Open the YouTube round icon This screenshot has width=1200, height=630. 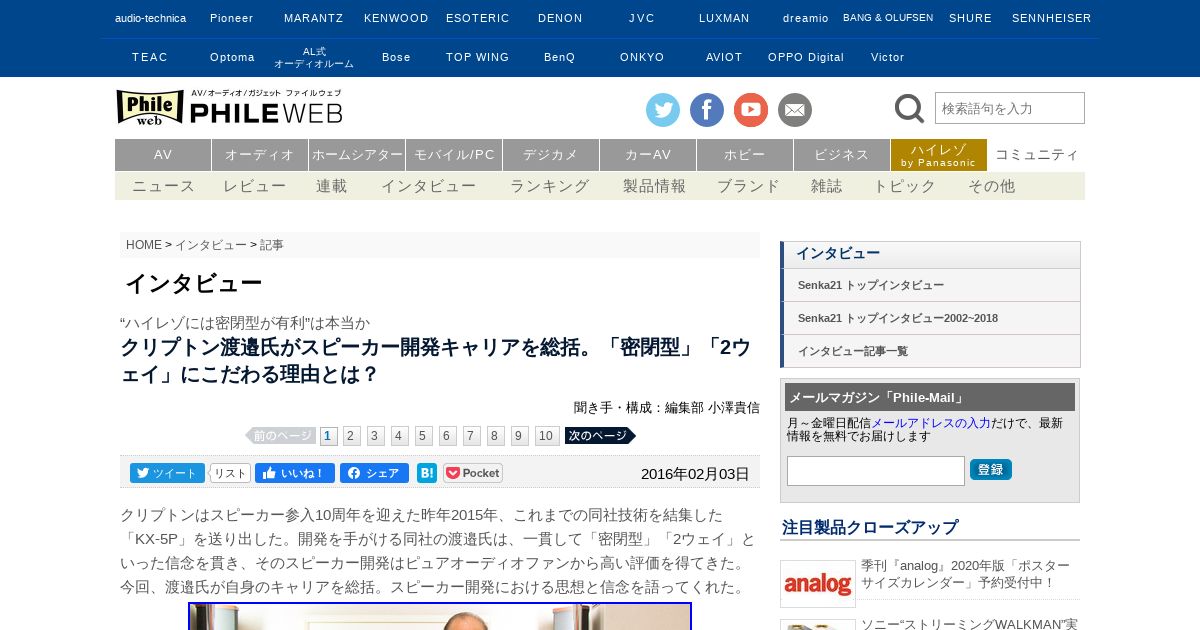coord(751,110)
